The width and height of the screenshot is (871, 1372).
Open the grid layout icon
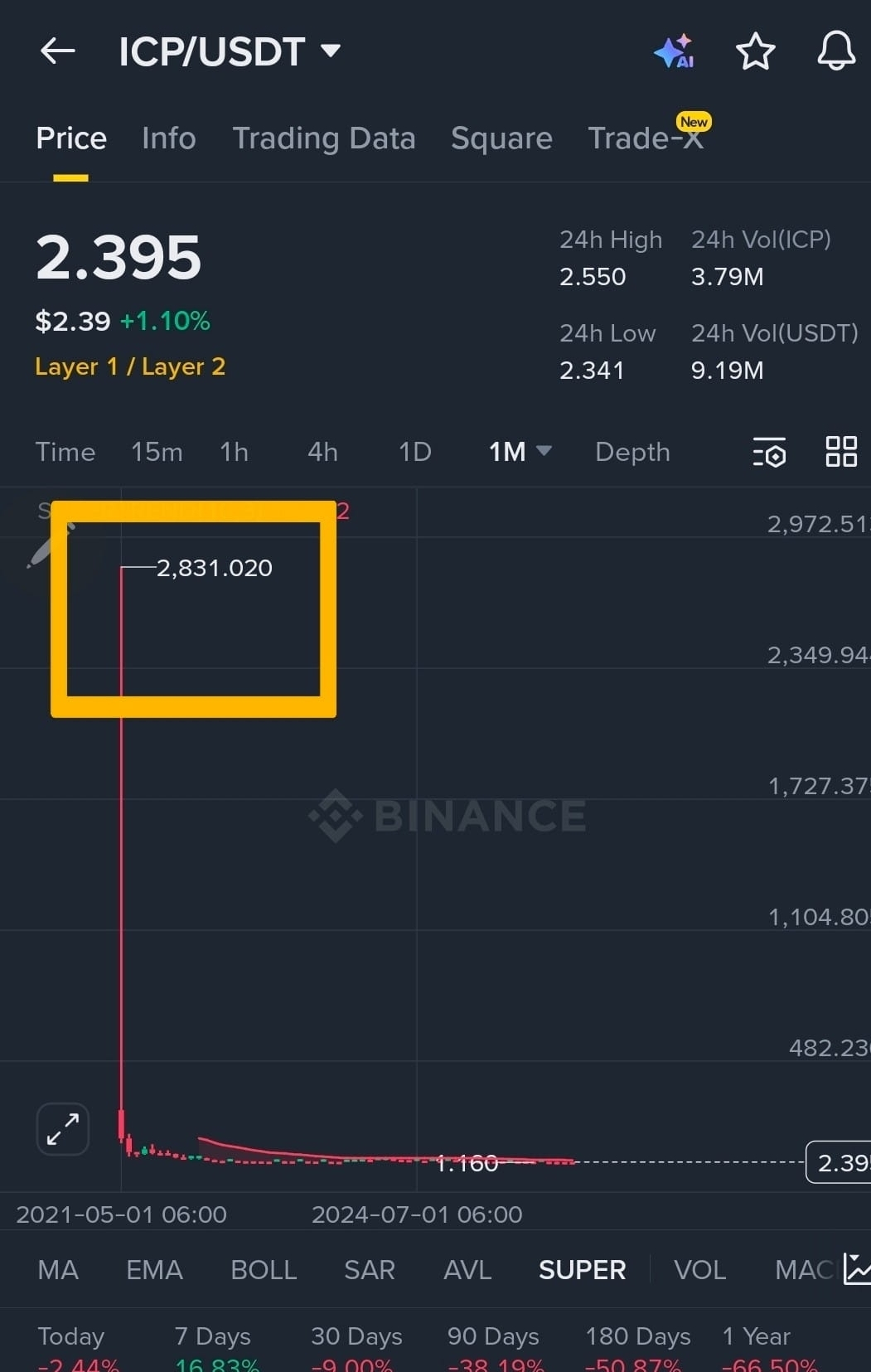[841, 452]
